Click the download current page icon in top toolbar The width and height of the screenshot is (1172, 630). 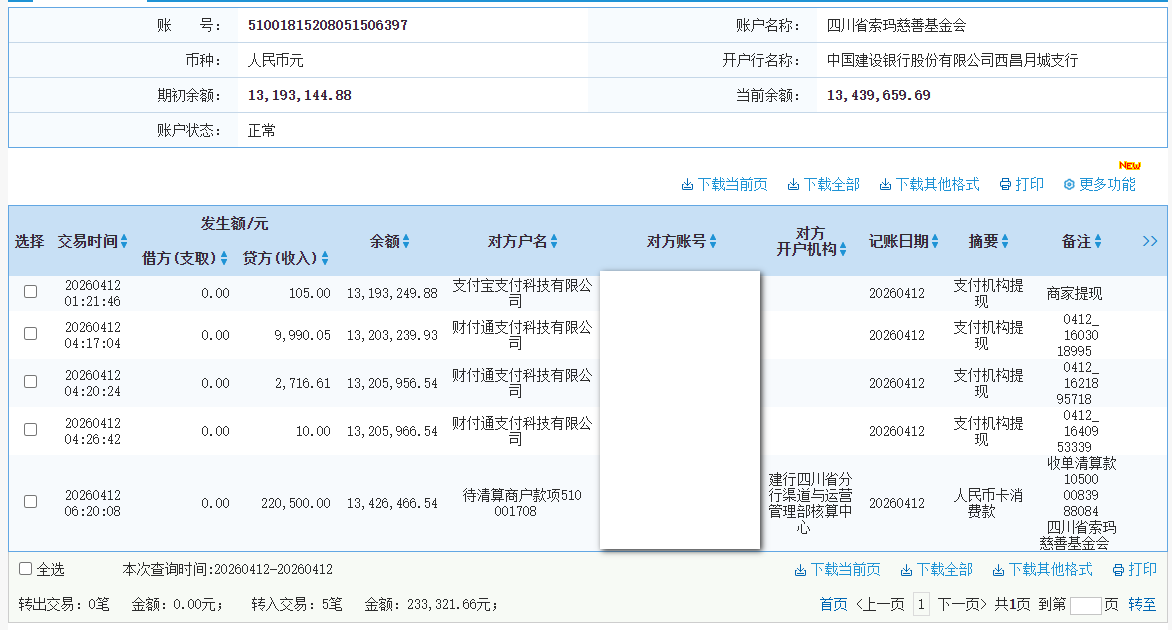tap(687, 184)
